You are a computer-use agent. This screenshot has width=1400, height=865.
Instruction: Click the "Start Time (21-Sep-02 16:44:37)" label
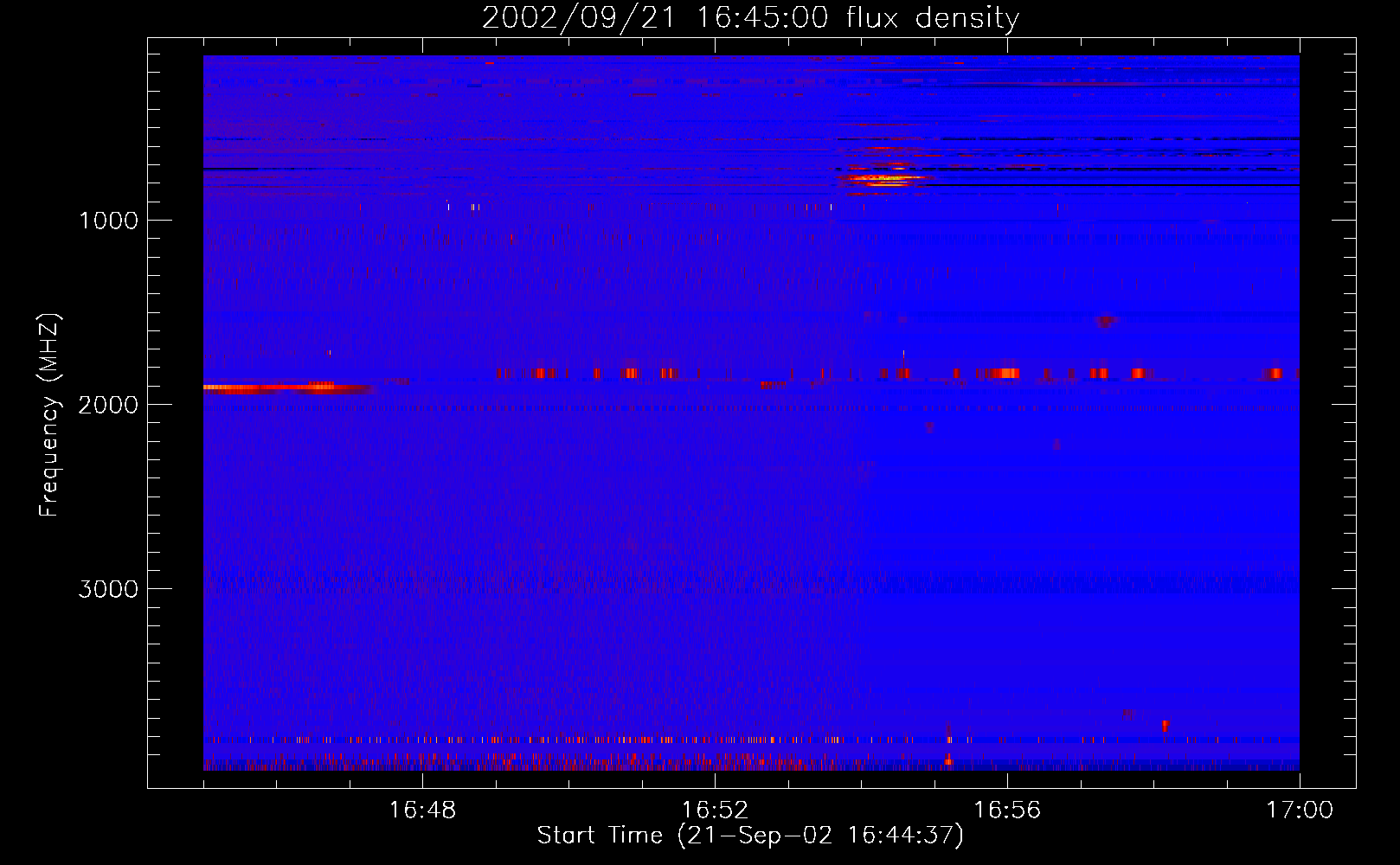tap(750, 836)
